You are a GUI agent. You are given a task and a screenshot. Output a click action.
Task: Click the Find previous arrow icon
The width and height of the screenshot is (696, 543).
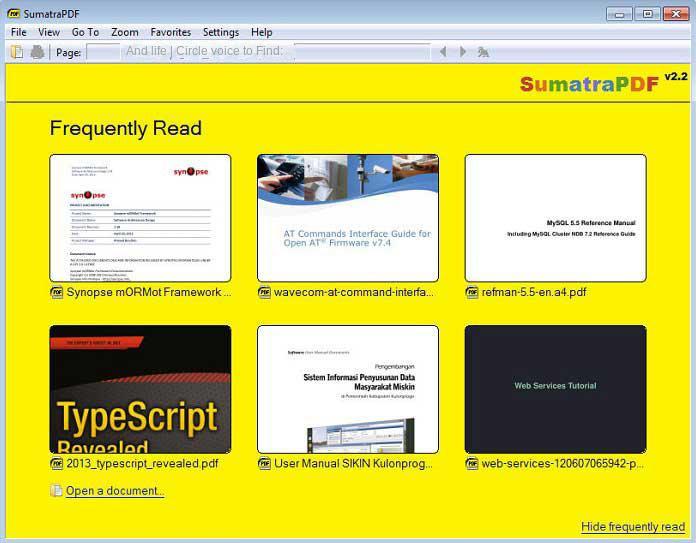coord(443,52)
